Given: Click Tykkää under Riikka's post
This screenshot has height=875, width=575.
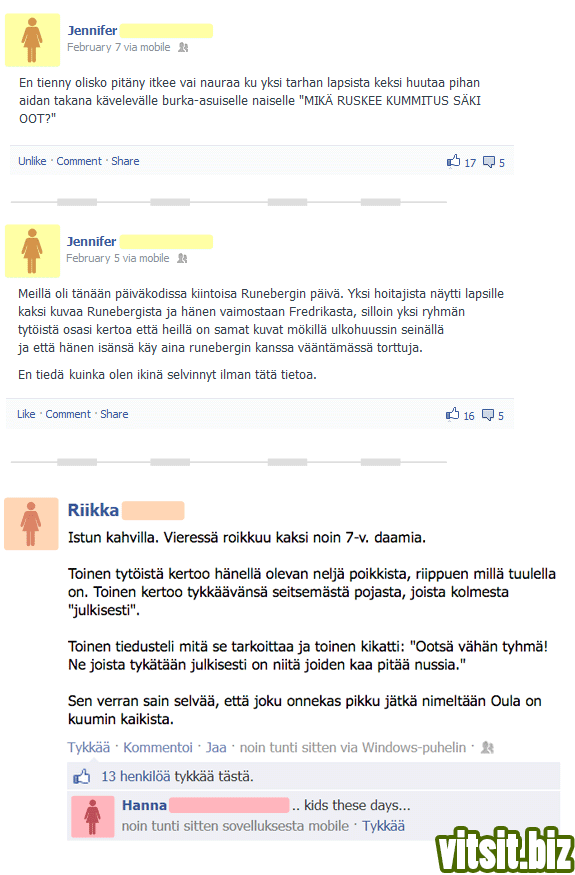Looking at the screenshot, I should click(x=89, y=747).
